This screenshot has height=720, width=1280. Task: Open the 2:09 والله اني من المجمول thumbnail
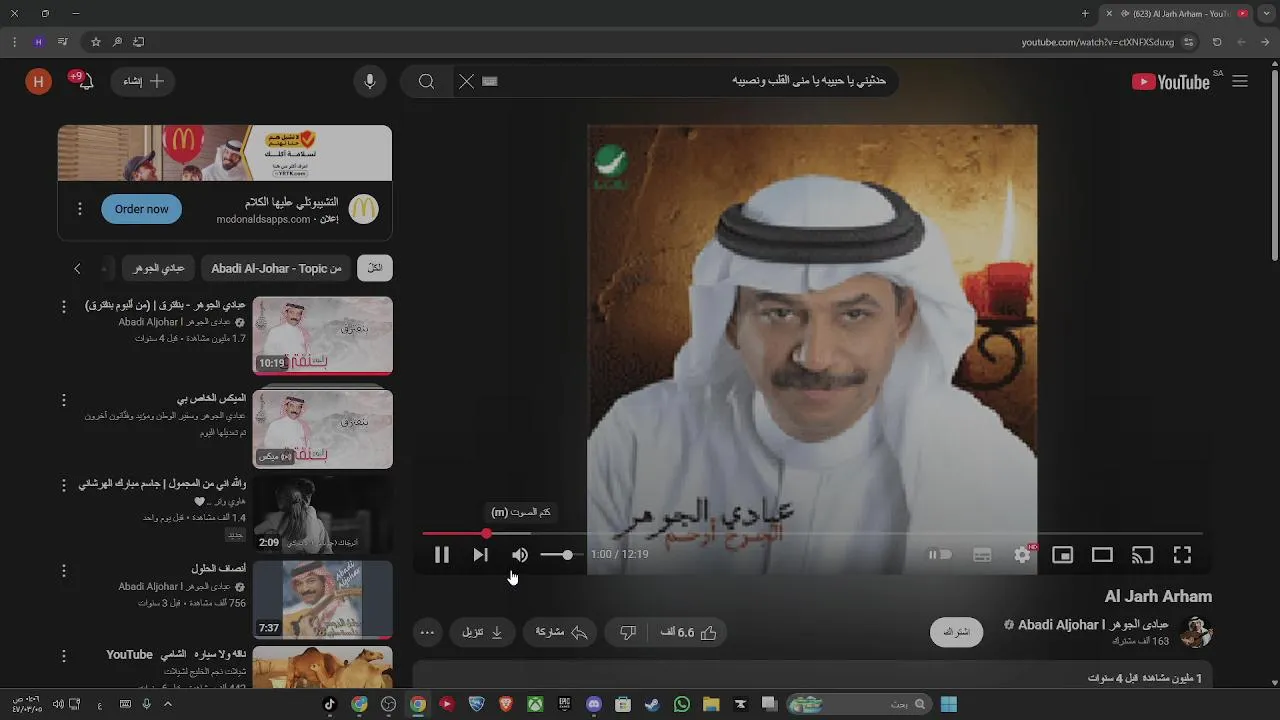point(322,514)
